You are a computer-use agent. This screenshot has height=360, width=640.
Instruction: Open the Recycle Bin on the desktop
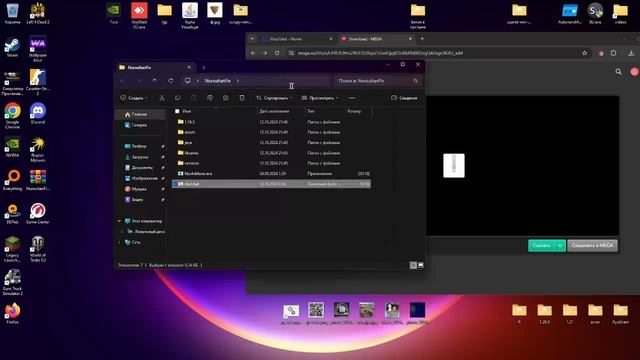pyautogui.click(x=12, y=14)
